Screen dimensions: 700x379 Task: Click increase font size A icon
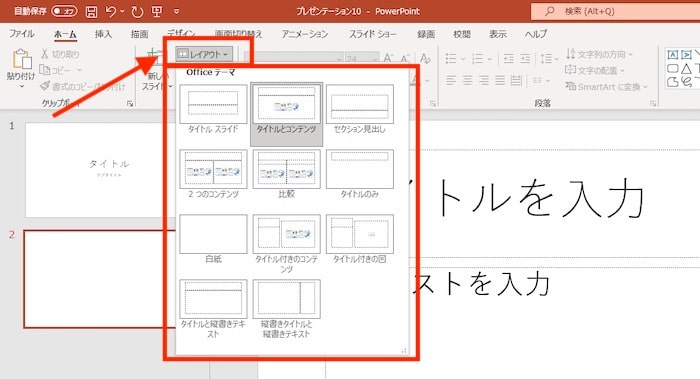[388, 58]
